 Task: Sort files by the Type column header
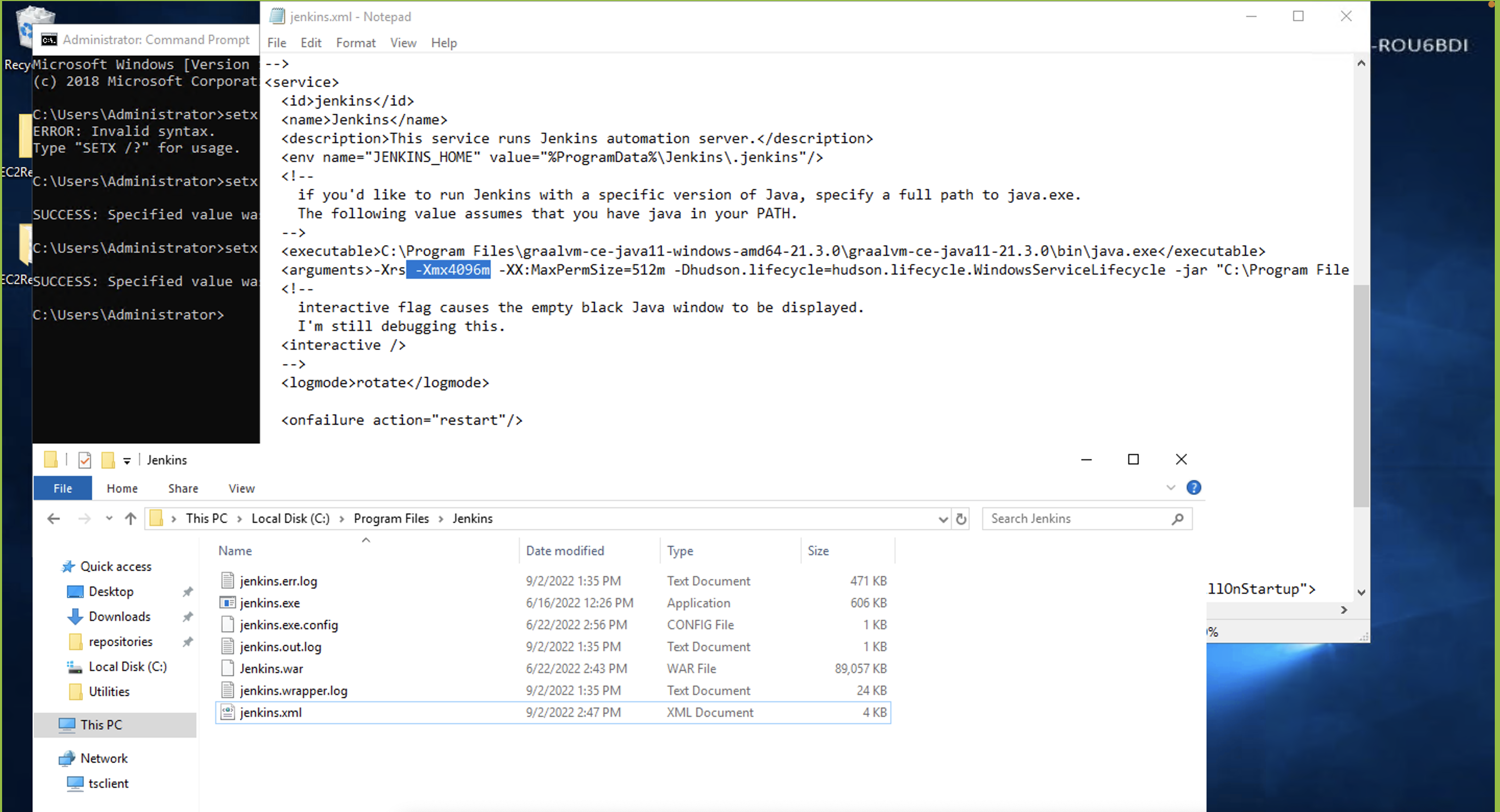680,551
